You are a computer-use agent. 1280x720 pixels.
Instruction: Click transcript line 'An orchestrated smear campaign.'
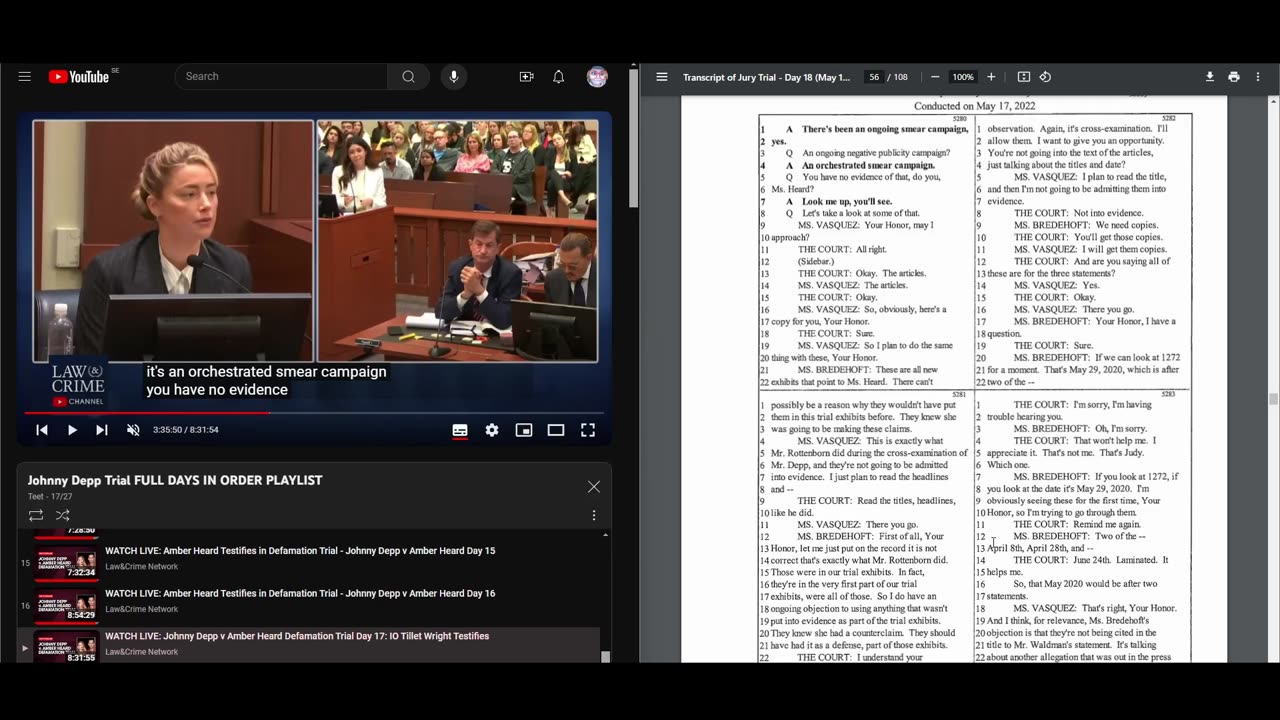868,165
